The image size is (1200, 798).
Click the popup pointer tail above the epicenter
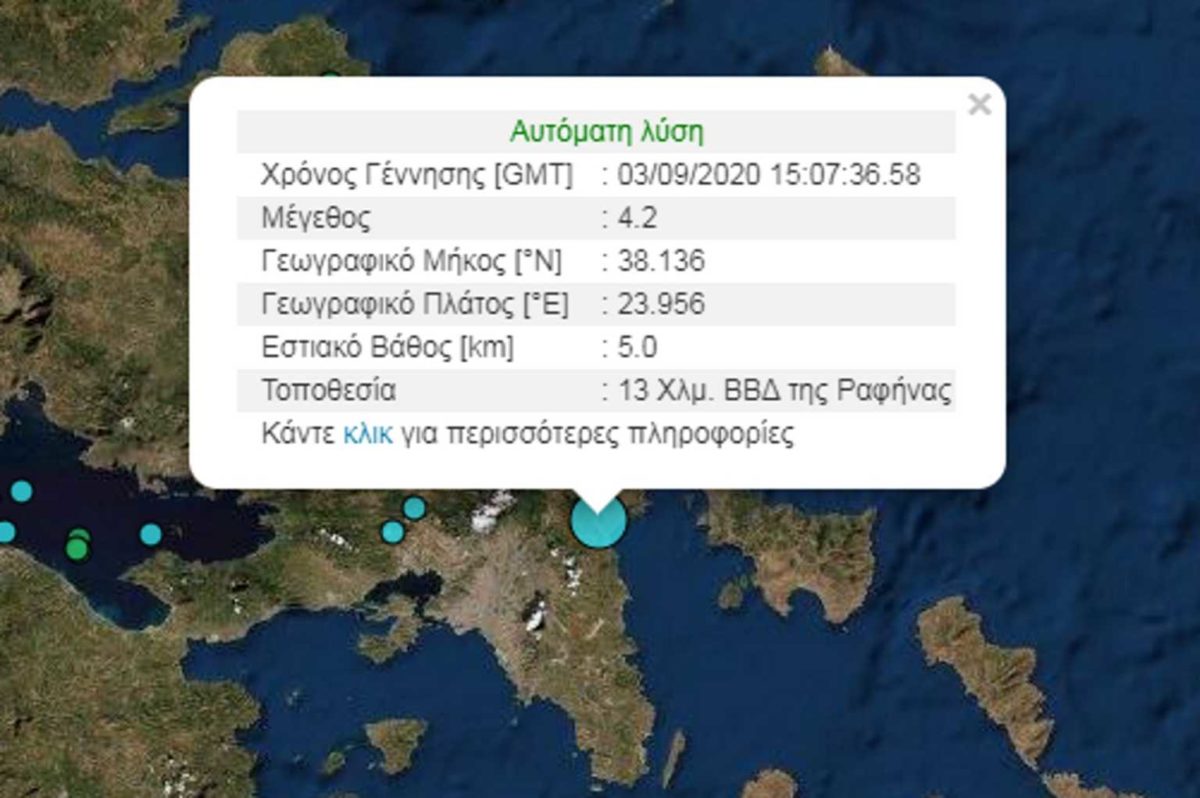[596, 497]
